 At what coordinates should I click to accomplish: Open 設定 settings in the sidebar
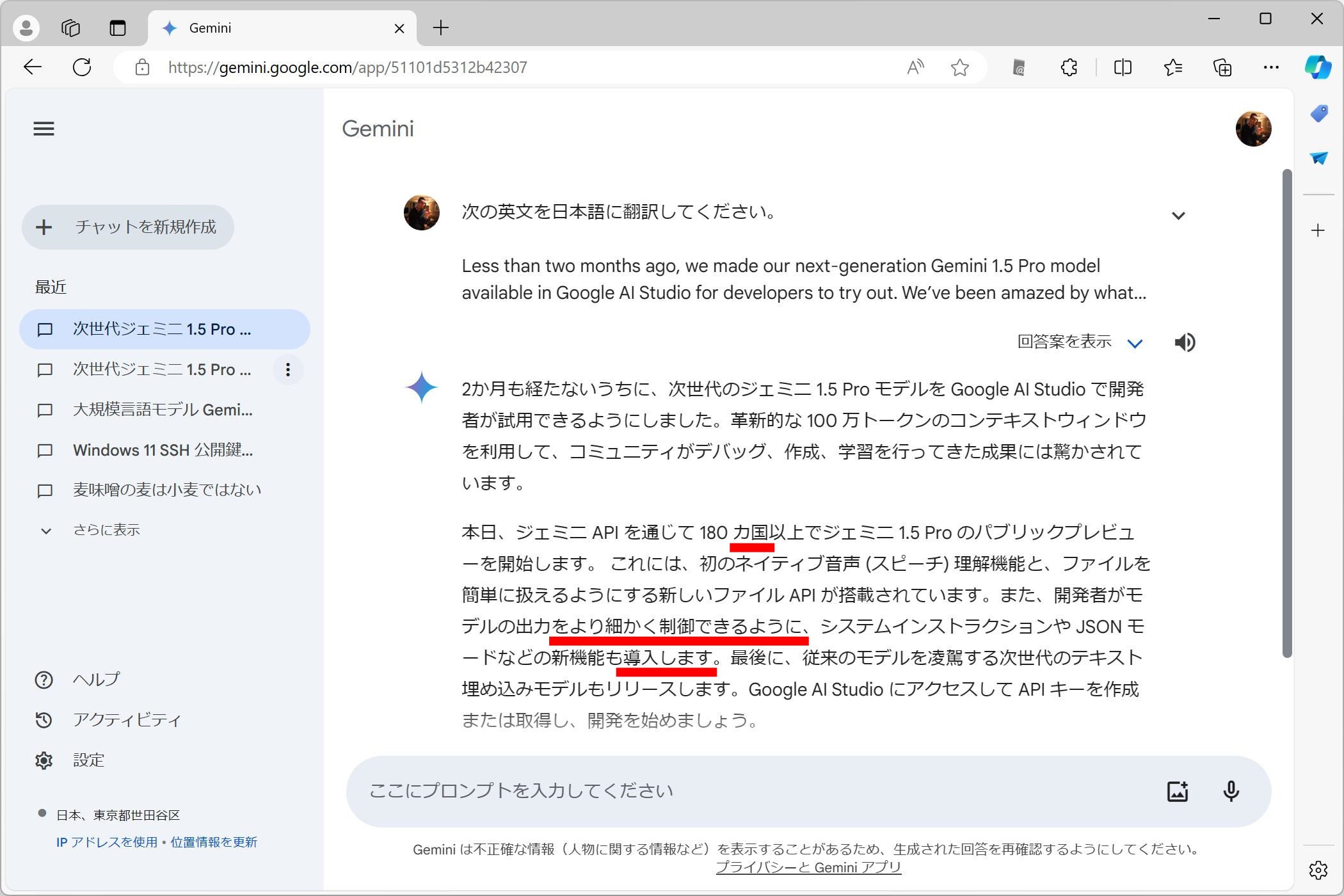(69, 760)
